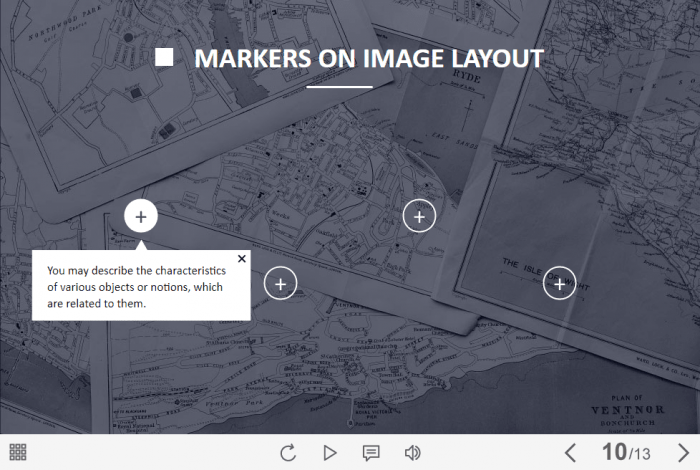Open the marker on the Isle of Wight
The width and height of the screenshot is (700, 470).
point(559,284)
